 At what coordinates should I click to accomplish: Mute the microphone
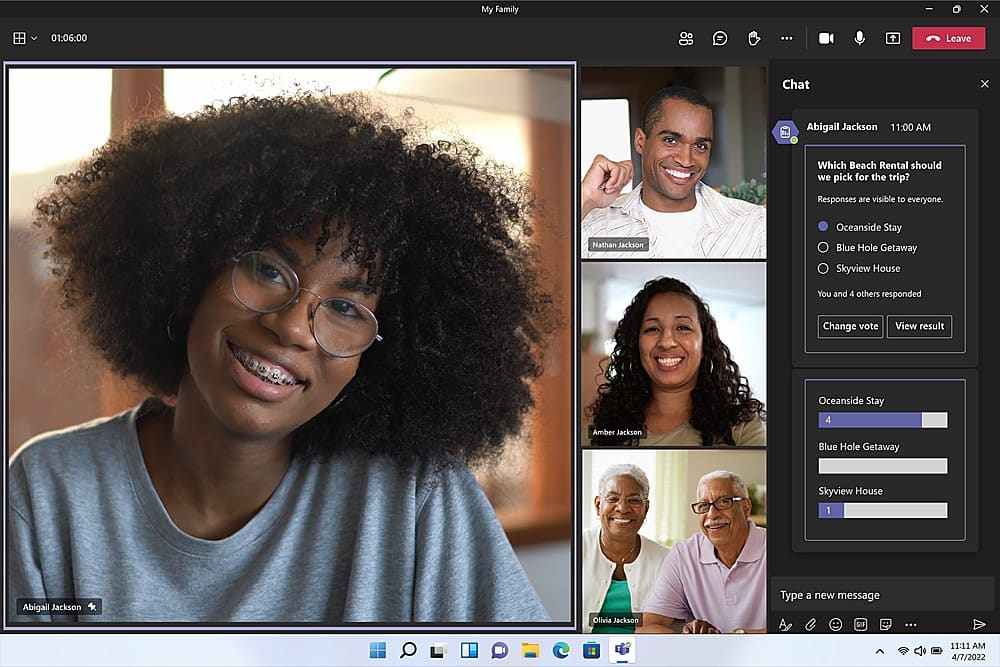point(858,38)
